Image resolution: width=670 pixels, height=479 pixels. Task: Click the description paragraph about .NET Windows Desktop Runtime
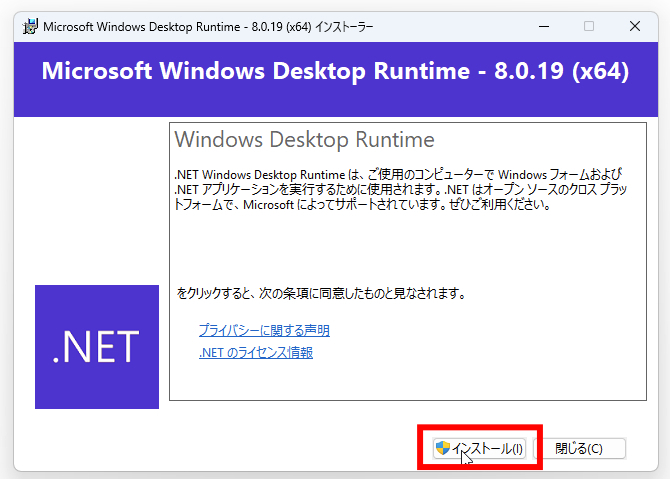tap(400, 189)
